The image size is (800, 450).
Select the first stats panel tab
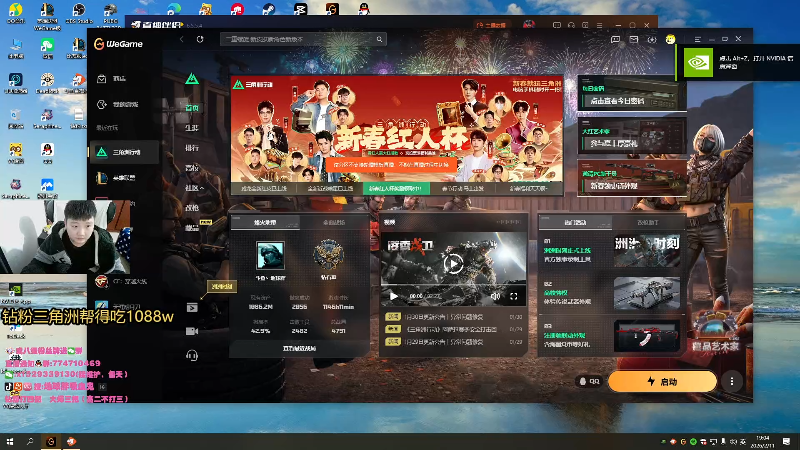point(265,222)
